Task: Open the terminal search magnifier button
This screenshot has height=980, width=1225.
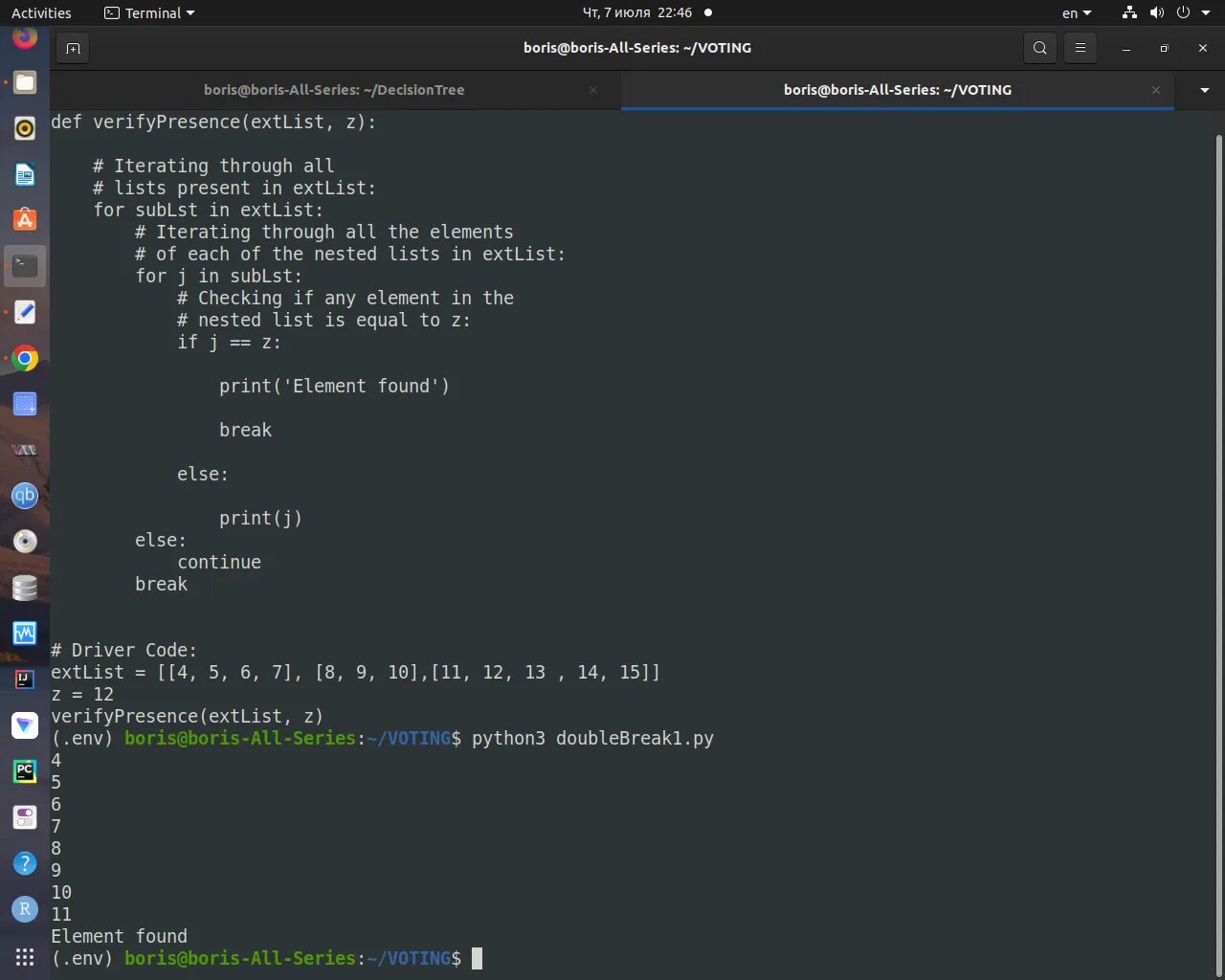Action: pyautogui.click(x=1039, y=48)
